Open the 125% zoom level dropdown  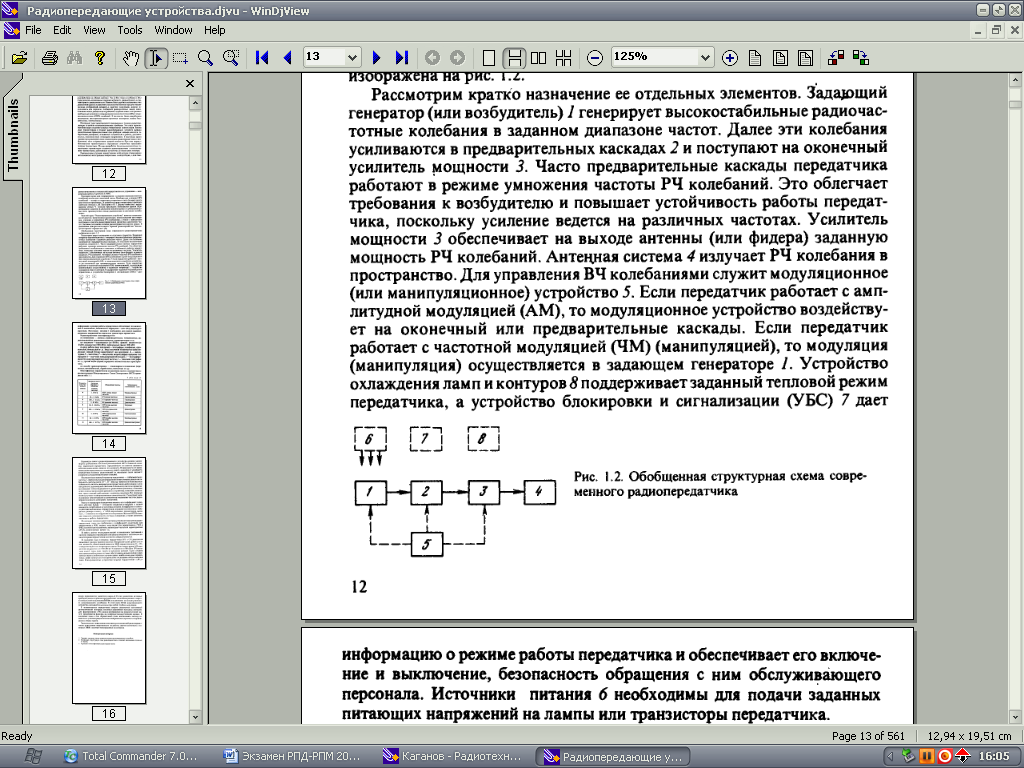click(x=705, y=57)
